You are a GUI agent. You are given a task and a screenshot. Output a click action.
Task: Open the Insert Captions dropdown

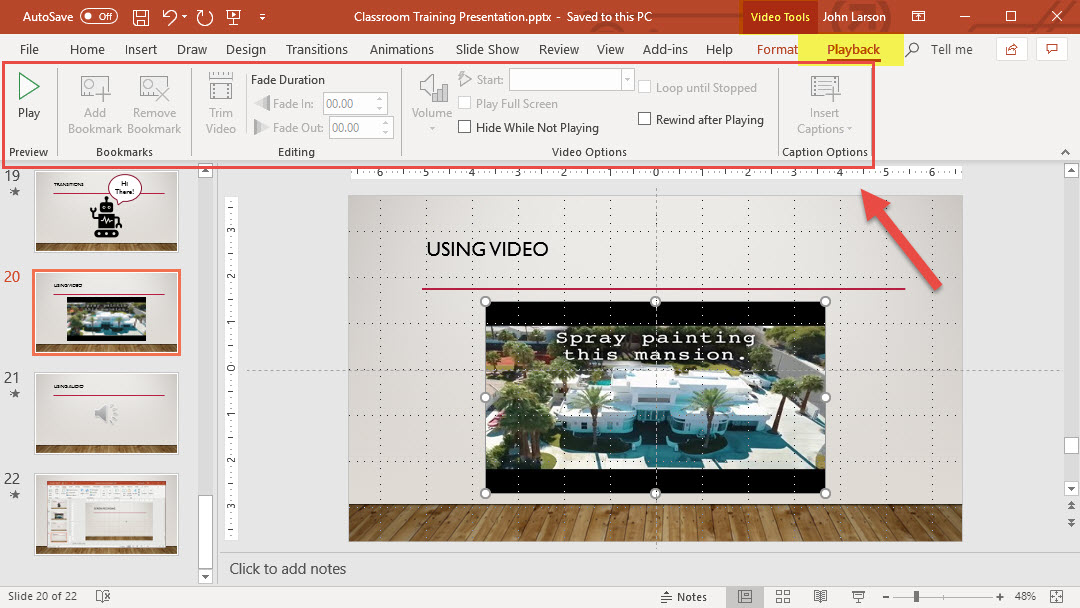(825, 128)
